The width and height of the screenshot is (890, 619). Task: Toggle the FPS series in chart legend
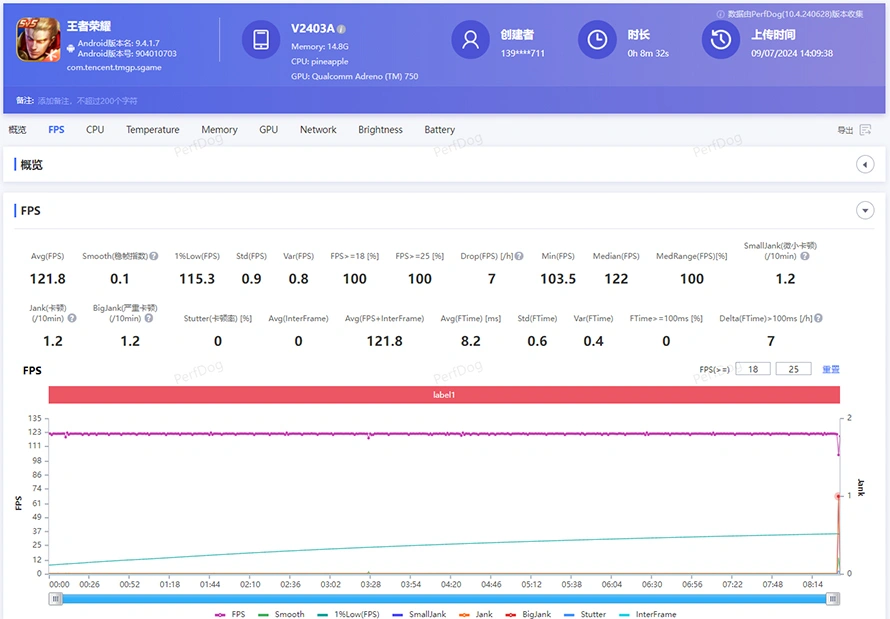(230, 614)
